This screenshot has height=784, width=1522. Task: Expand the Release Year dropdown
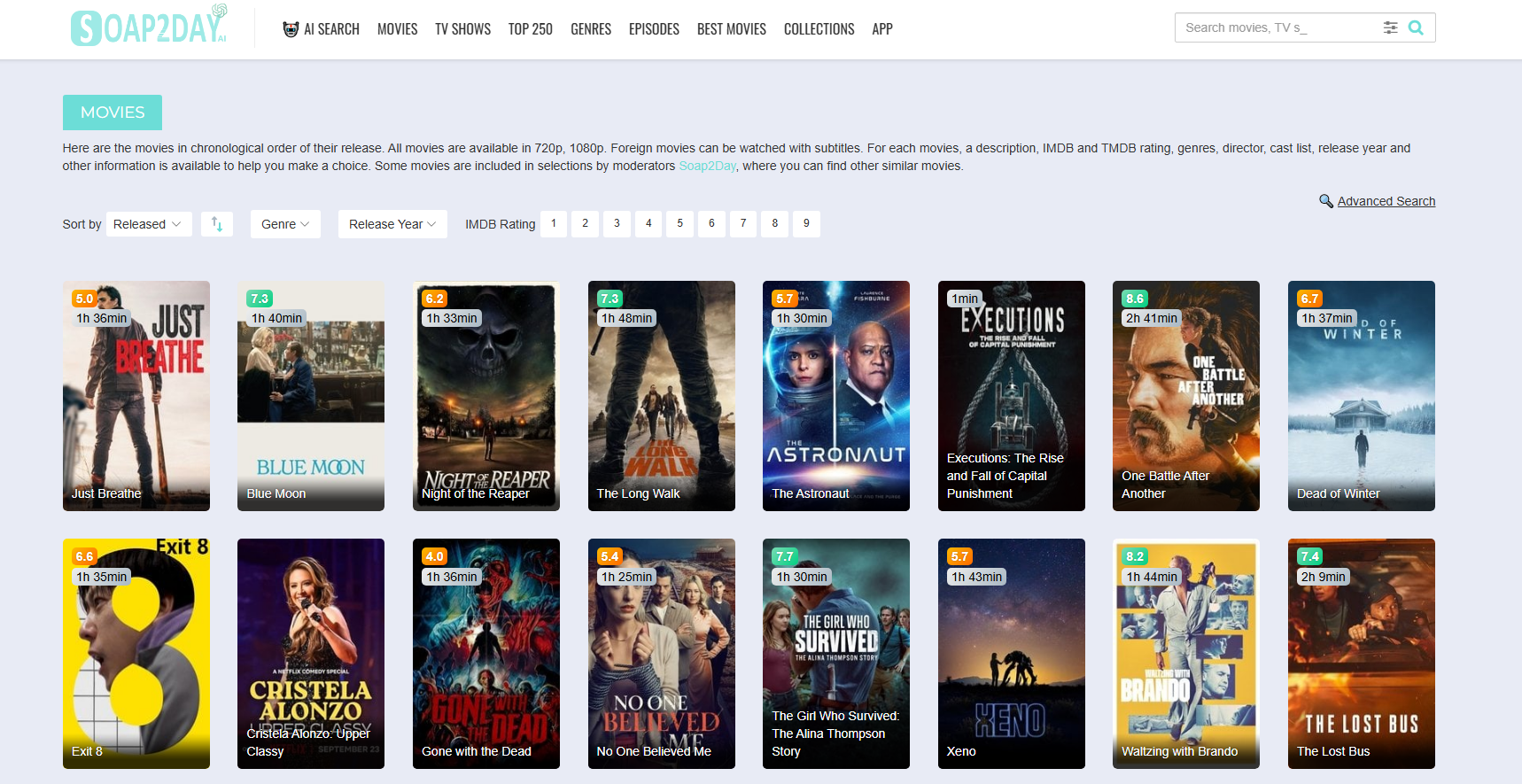392,224
